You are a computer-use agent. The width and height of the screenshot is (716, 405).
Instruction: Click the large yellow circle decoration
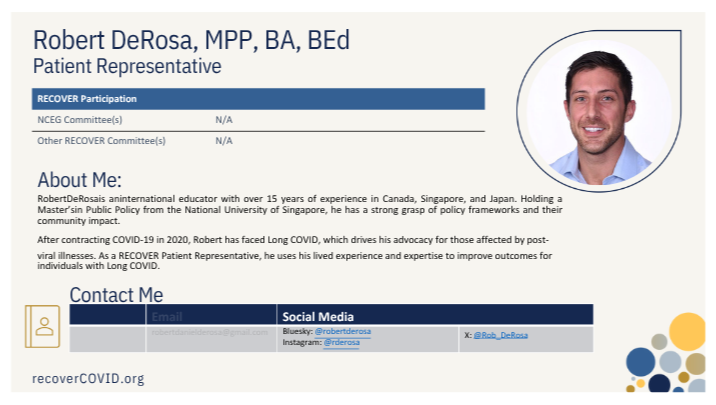tap(687, 331)
